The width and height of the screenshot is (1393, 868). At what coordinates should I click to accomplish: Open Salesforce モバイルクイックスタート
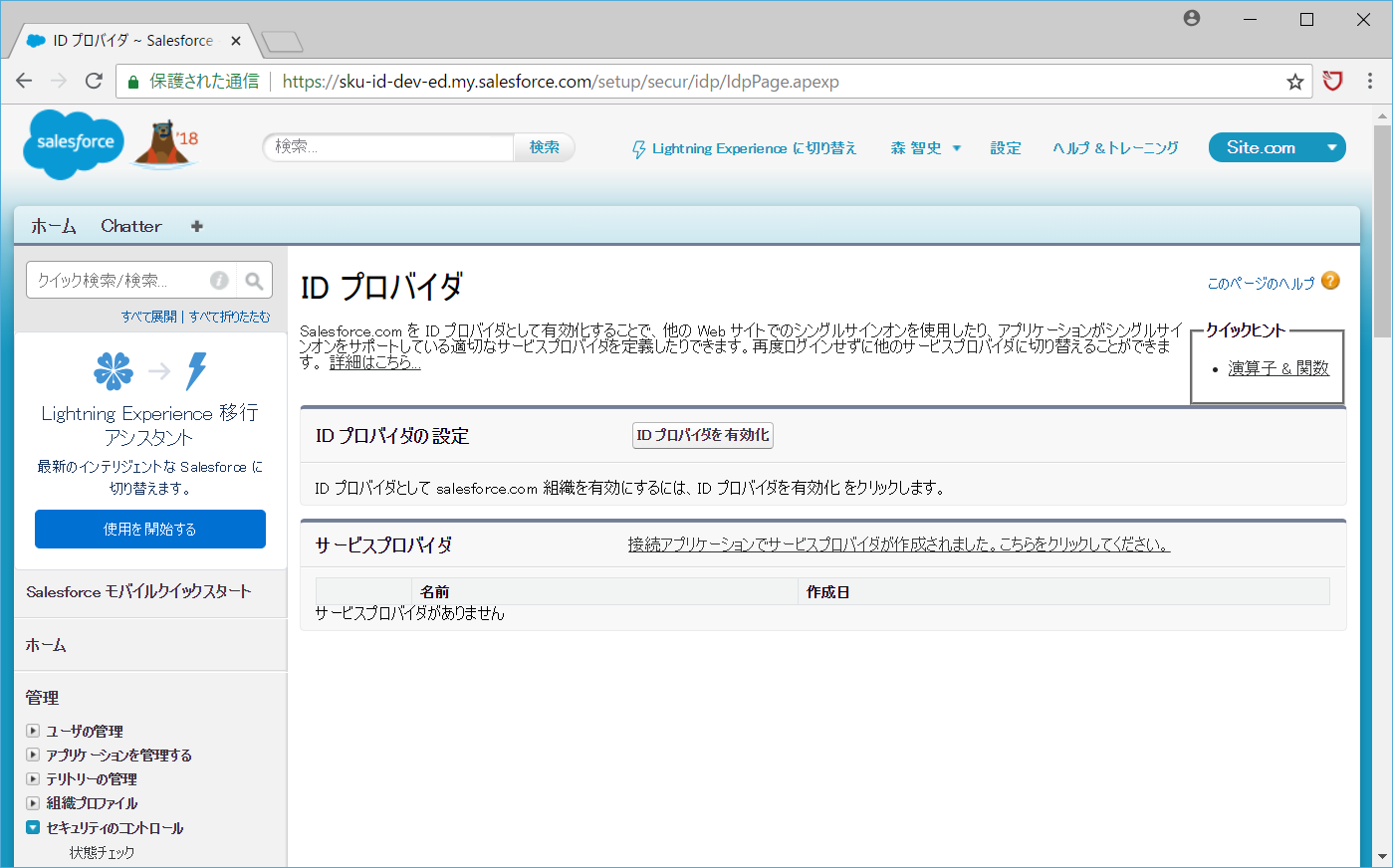coord(138,591)
